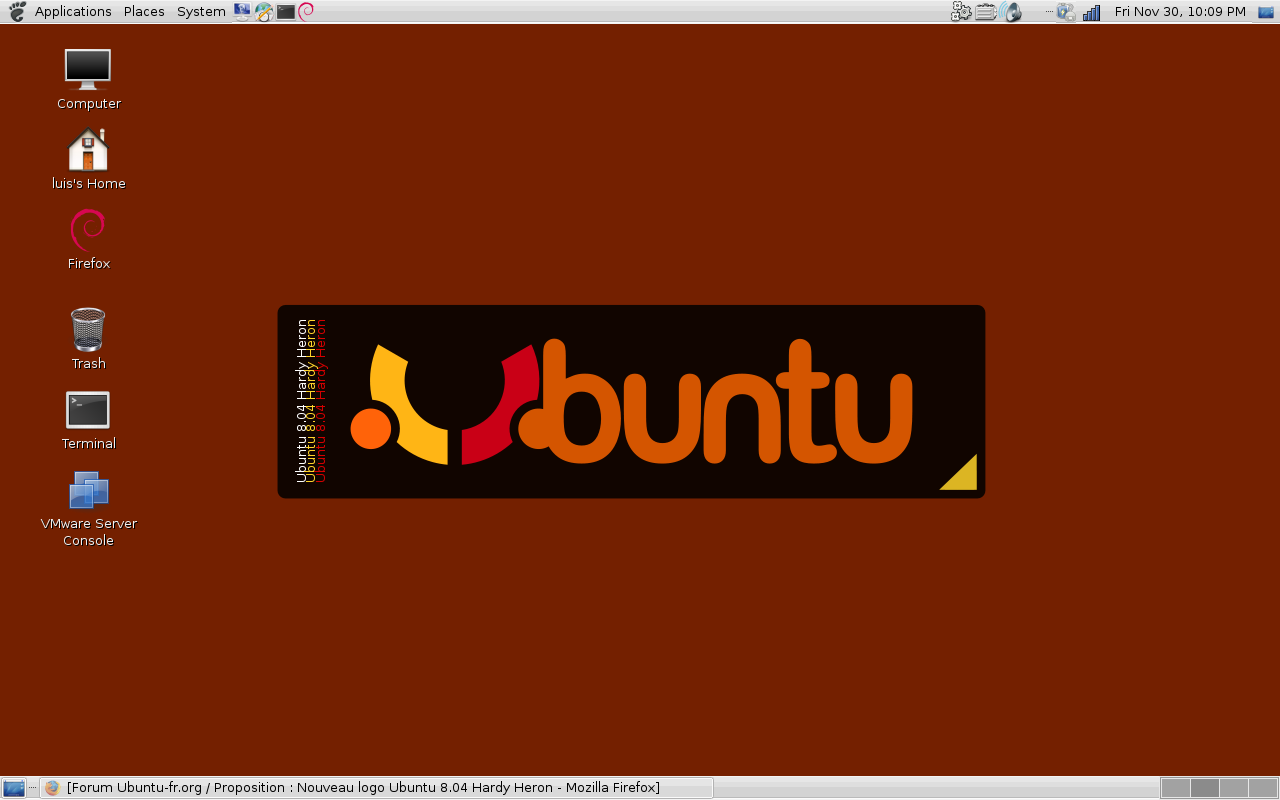Click the Show Desktop button in bottom panel
This screenshot has width=1280, height=800.
click(14, 788)
